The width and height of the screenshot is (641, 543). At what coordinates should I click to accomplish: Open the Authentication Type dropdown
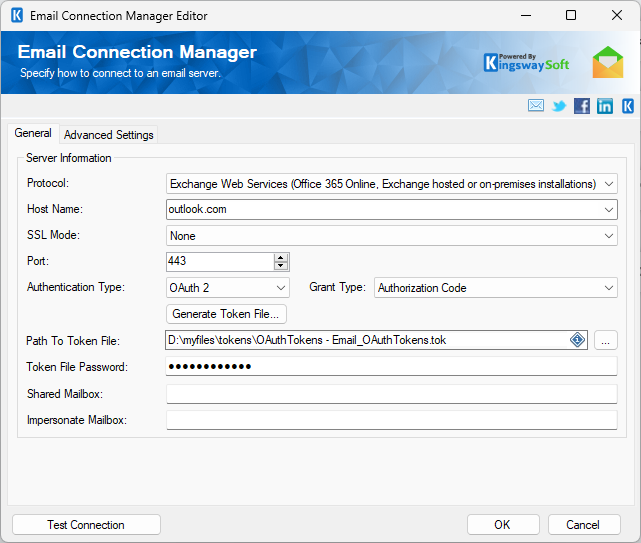click(281, 288)
